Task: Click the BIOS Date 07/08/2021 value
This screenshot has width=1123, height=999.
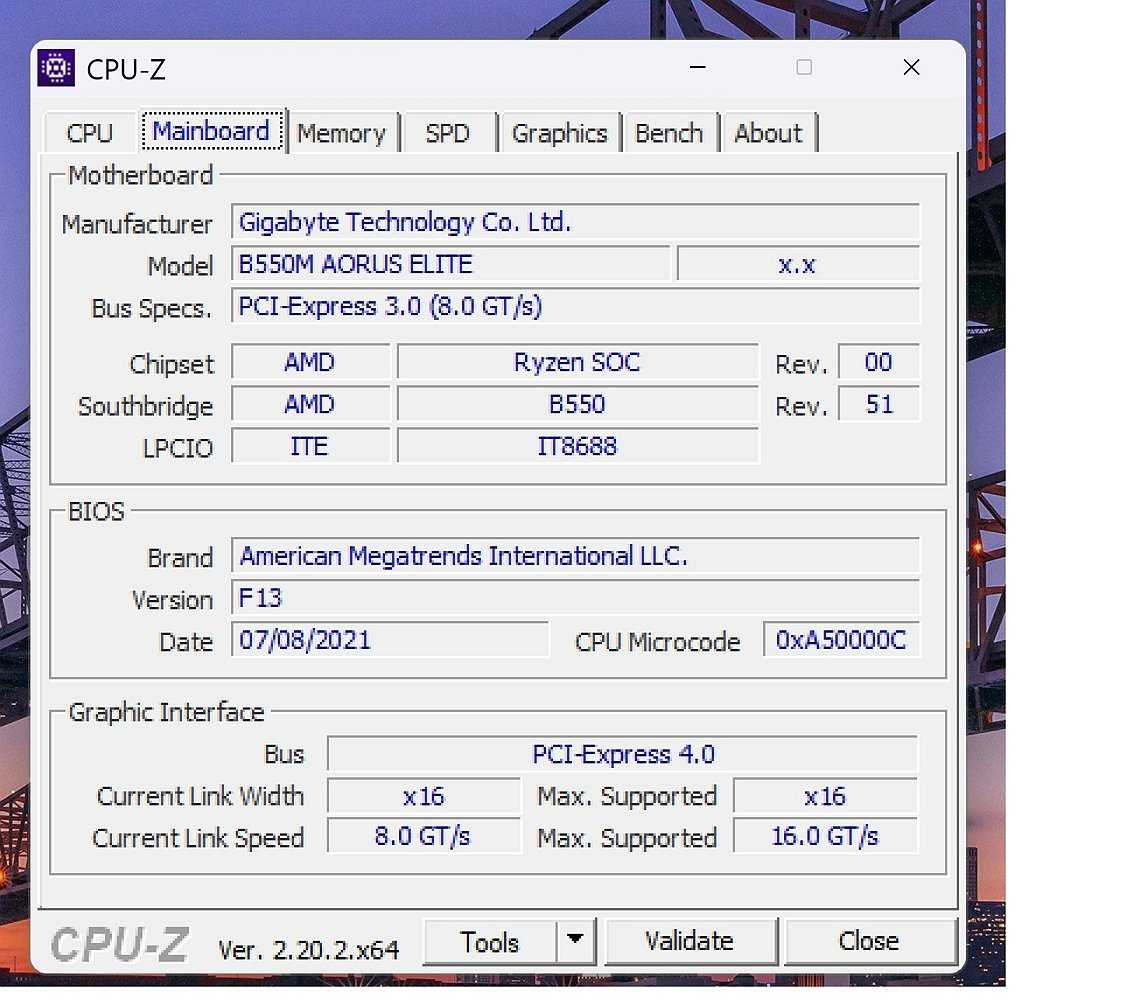Action: (x=390, y=640)
